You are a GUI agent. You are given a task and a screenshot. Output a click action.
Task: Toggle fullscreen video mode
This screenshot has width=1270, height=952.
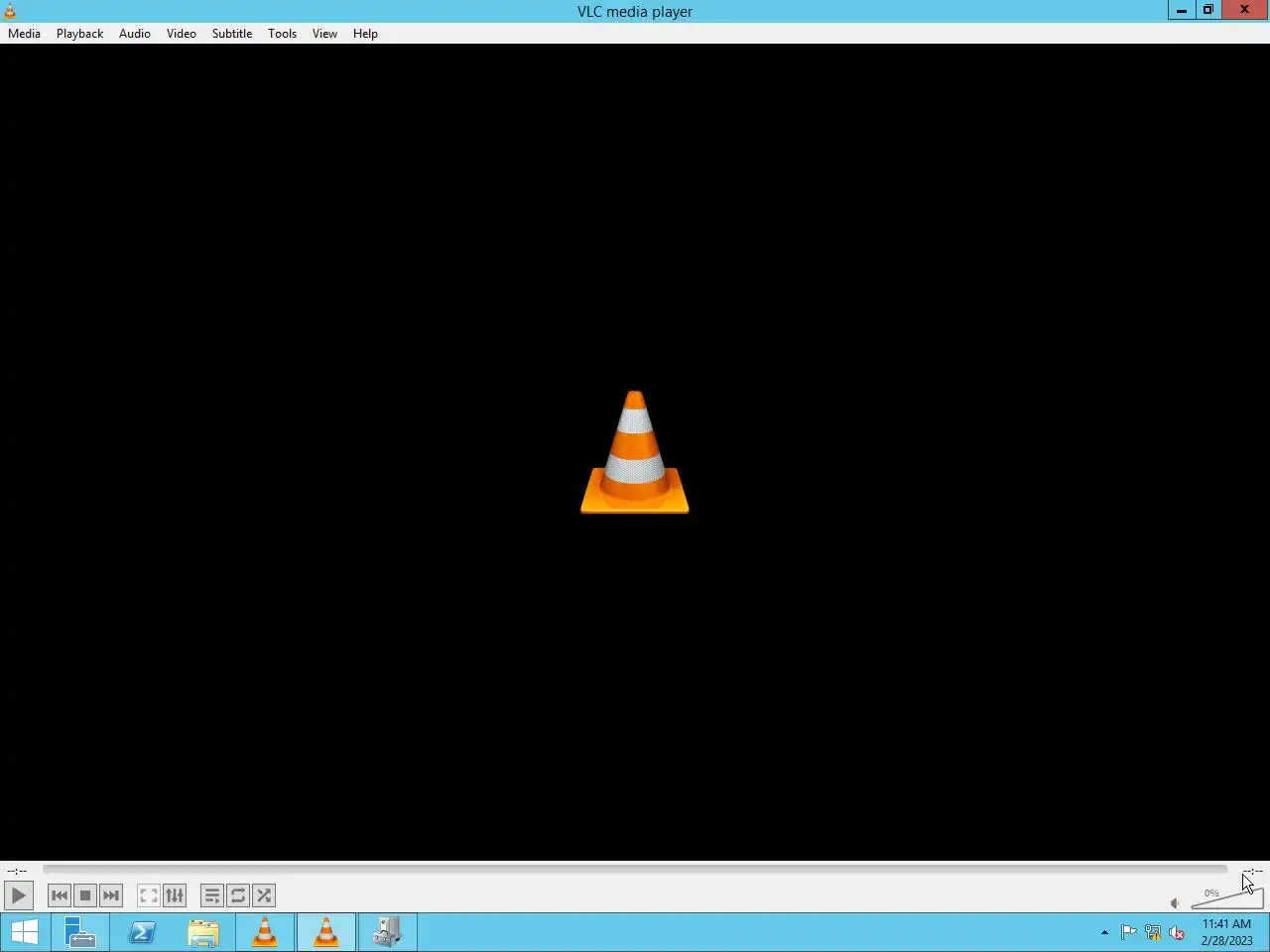[149, 895]
